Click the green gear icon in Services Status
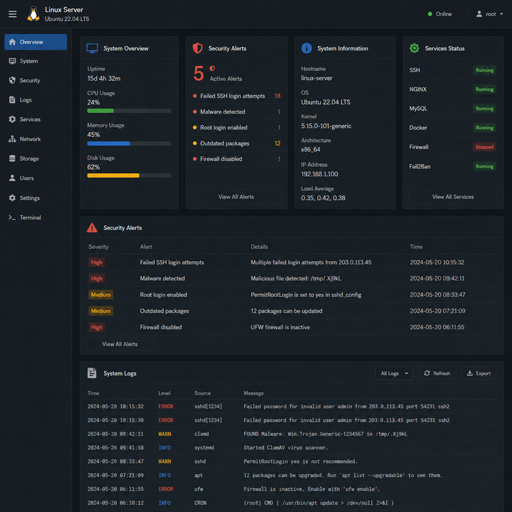The height and width of the screenshot is (512, 512). click(414, 48)
